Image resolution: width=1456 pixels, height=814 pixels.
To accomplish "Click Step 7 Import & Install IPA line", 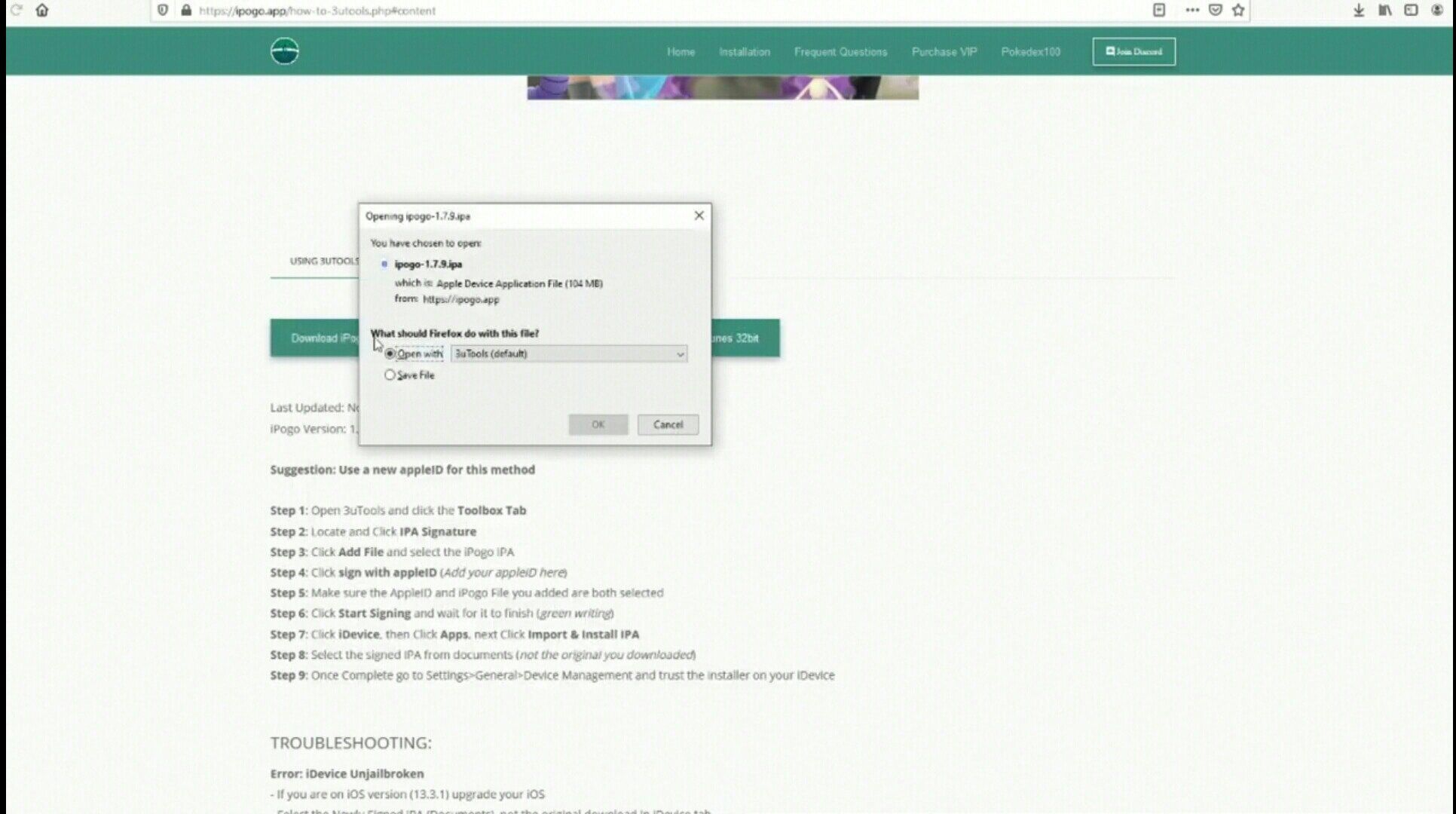I will click(454, 635).
